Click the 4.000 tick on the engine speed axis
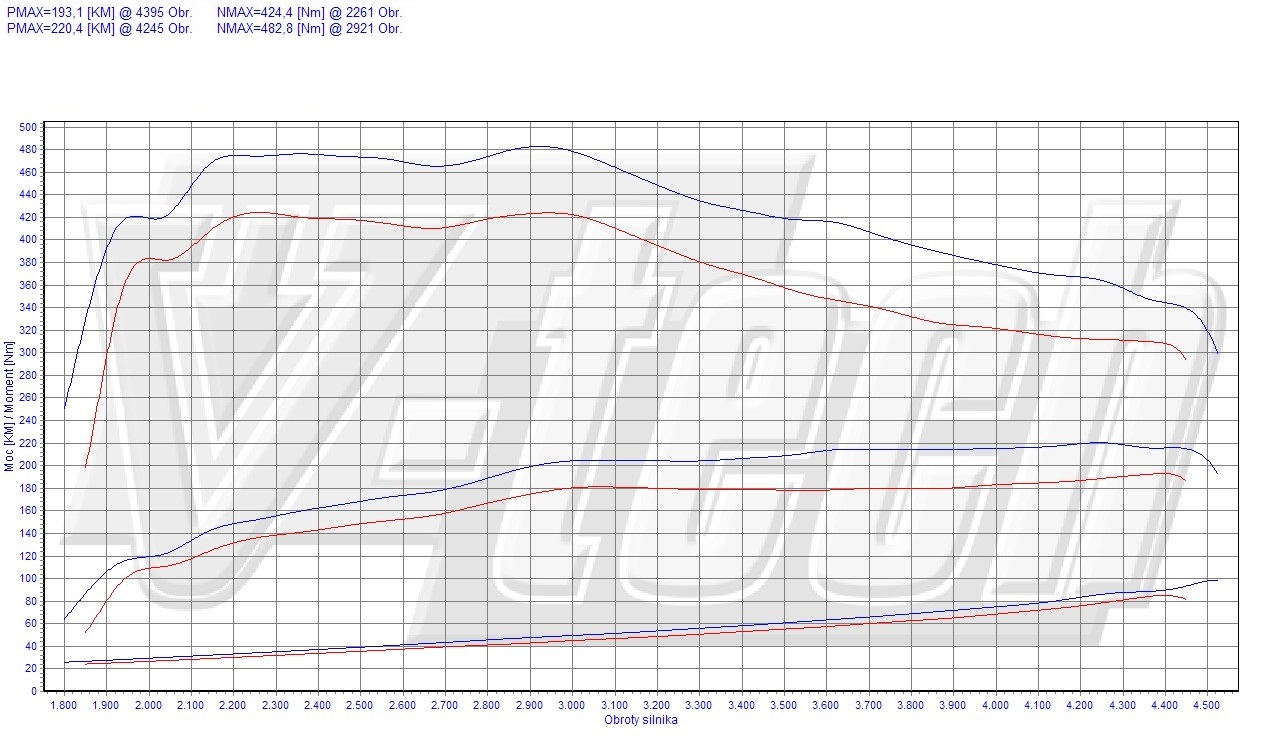The height and width of the screenshot is (742, 1264). click(x=996, y=706)
